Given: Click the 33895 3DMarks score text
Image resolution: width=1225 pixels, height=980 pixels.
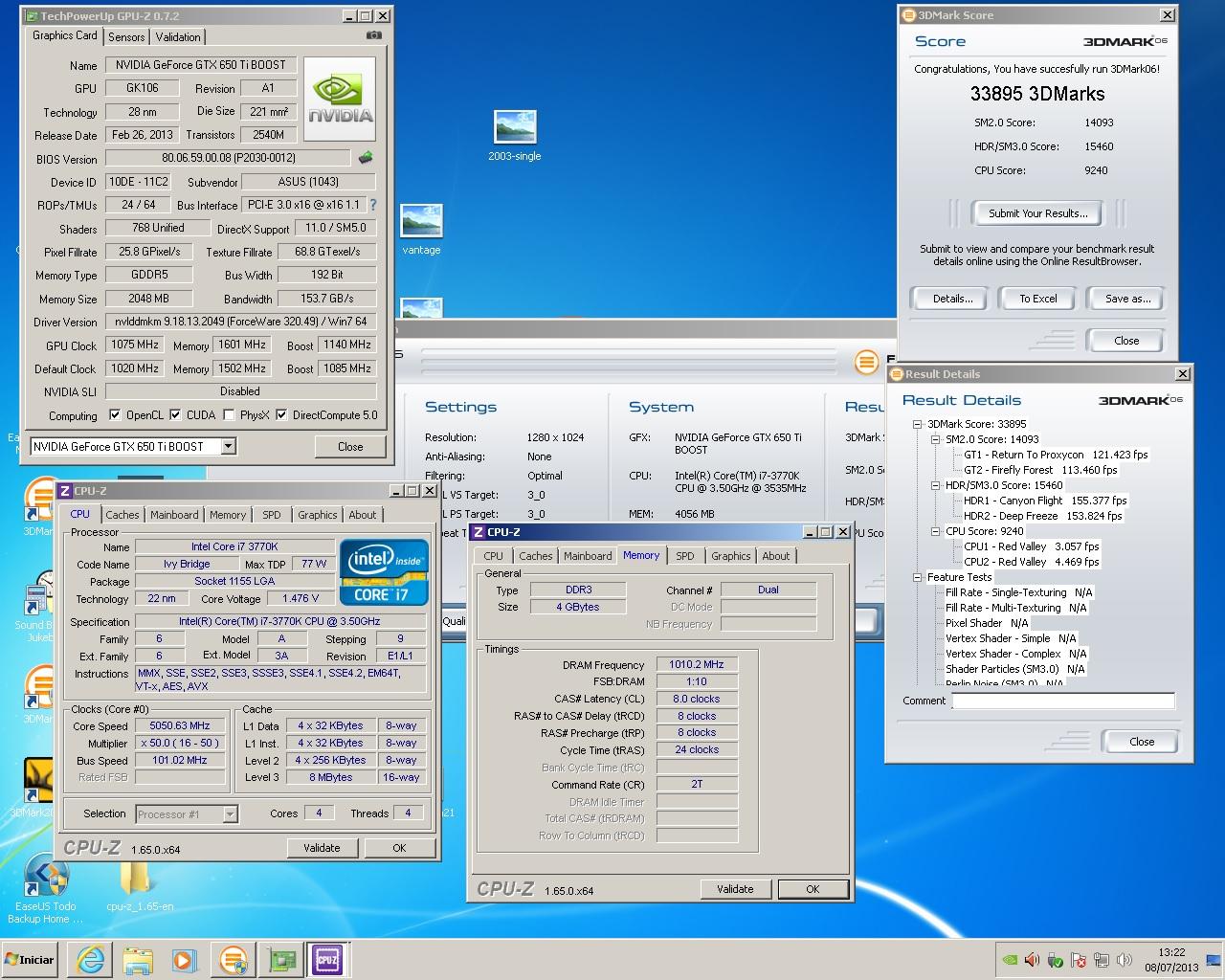Looking at the screenshot, I should click(x=1037, y=94).
